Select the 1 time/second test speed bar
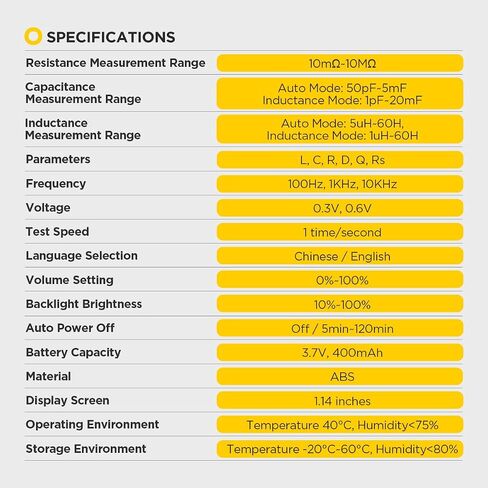This screenshot has height=488, width=488. point(340,232)
